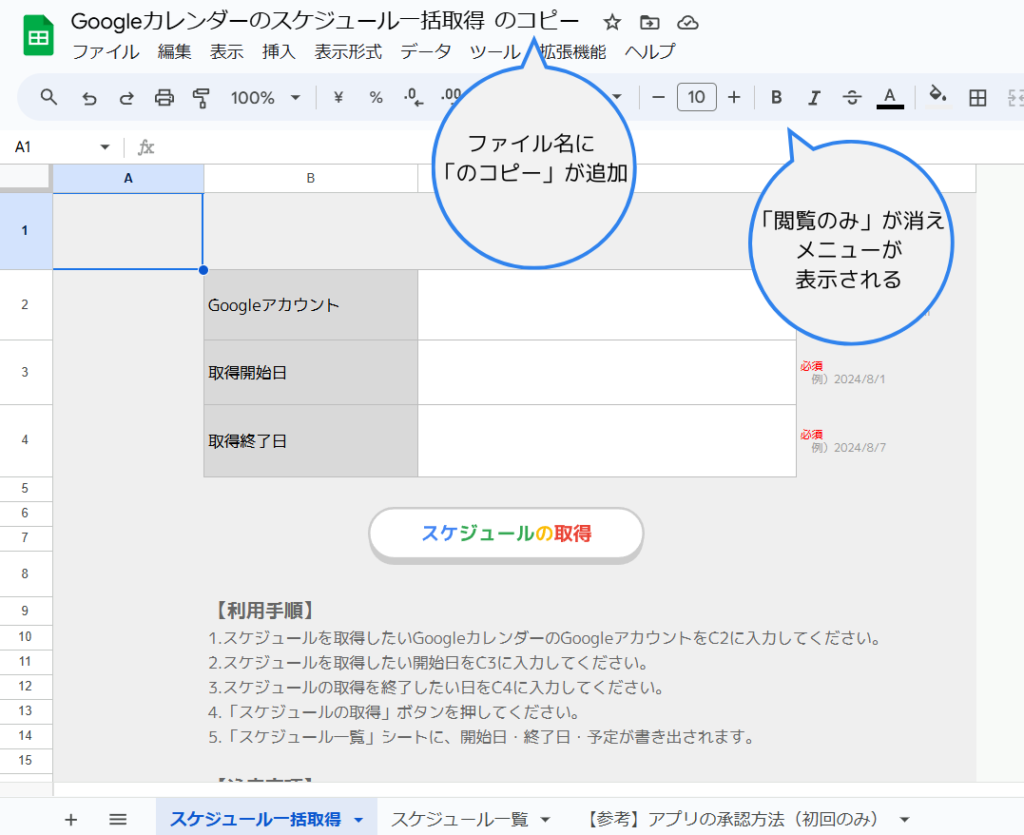
Task: Open fill color picker
Action: [x=938, y=97]
